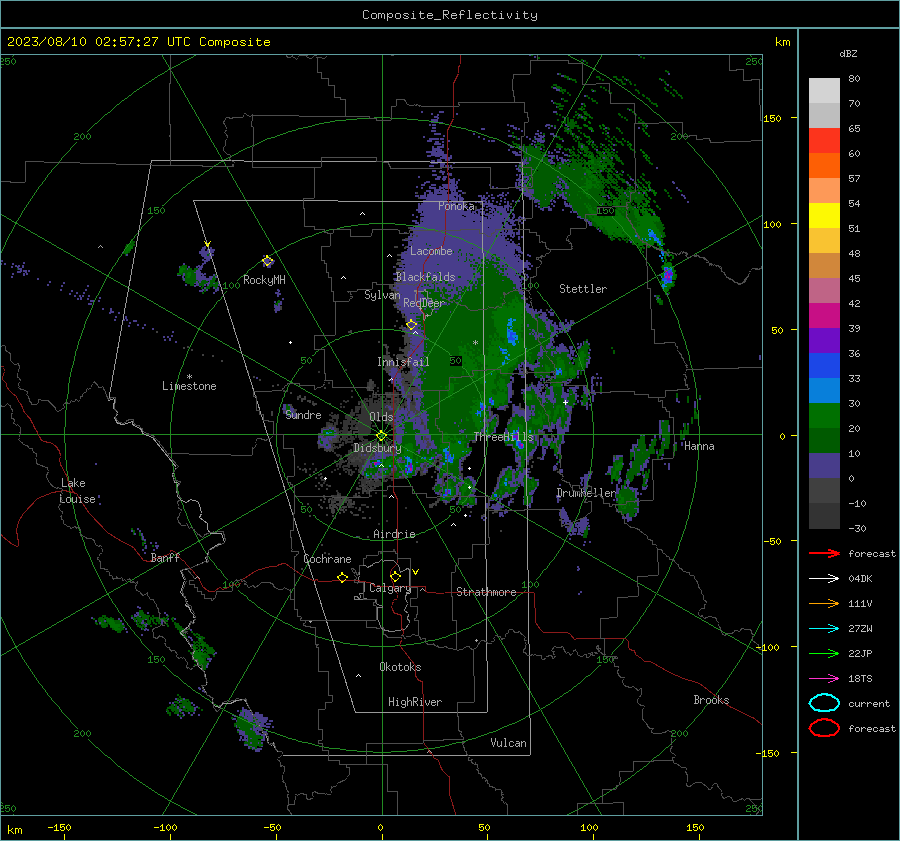Image resolution: width=900 pixels, height=841 pixels.
Task: Click the red forecast arrow in legend
Action: point(824,553)
